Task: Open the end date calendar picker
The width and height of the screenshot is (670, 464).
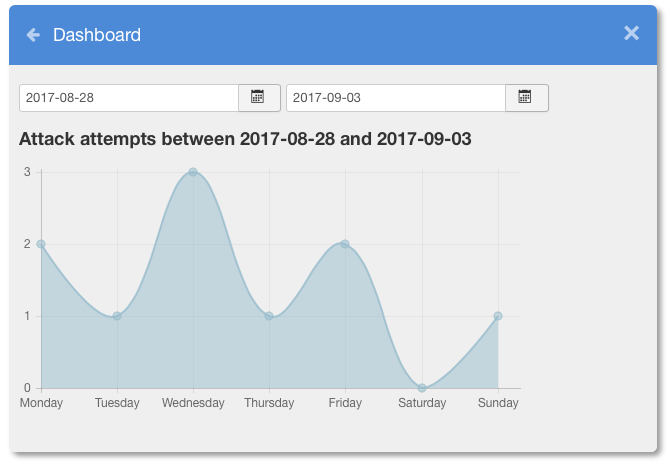Action: coord(525,98)
